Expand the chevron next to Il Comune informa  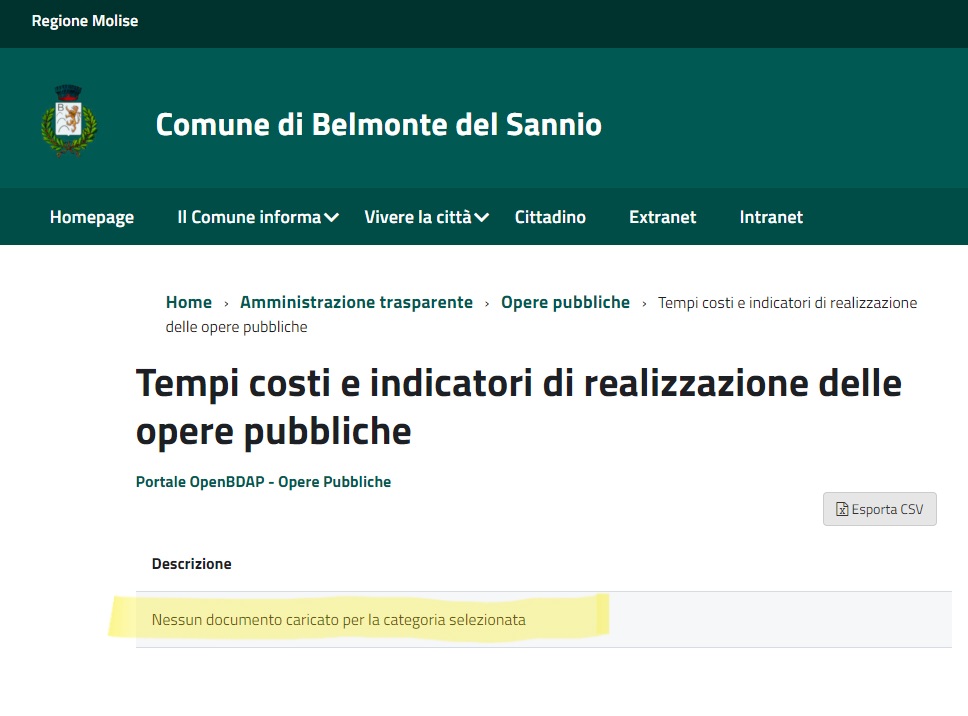tap(332, 218)
